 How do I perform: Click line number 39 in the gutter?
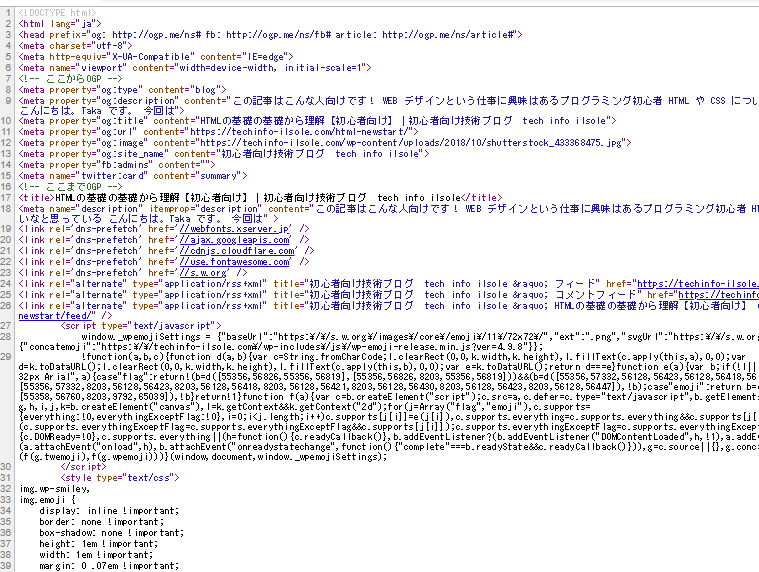tap(6, 566)
